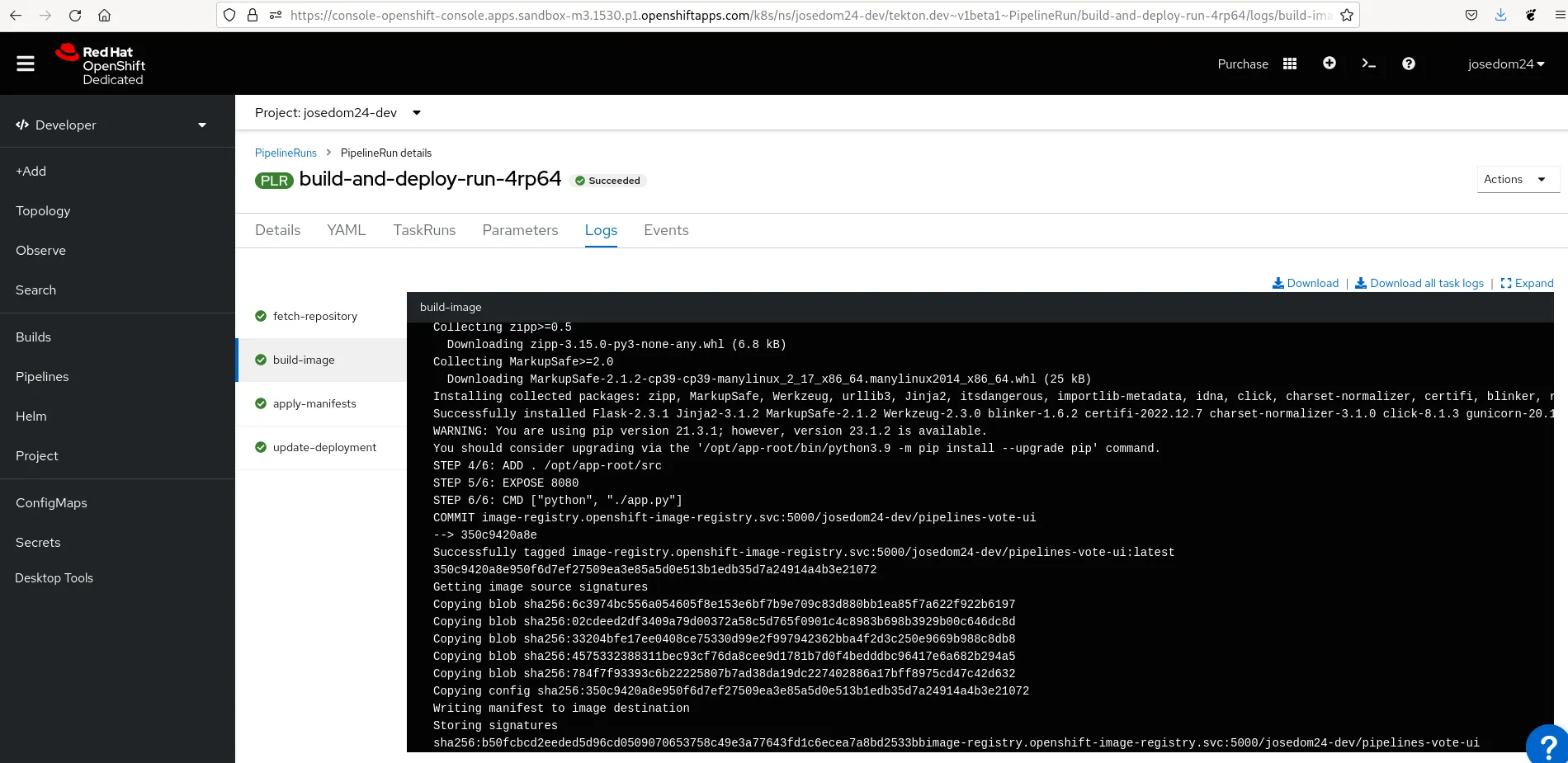The image size is (1568, 763).
Task: Click the plus import icon in the header
Action: pyautogui.click(x=1329, y=64)
